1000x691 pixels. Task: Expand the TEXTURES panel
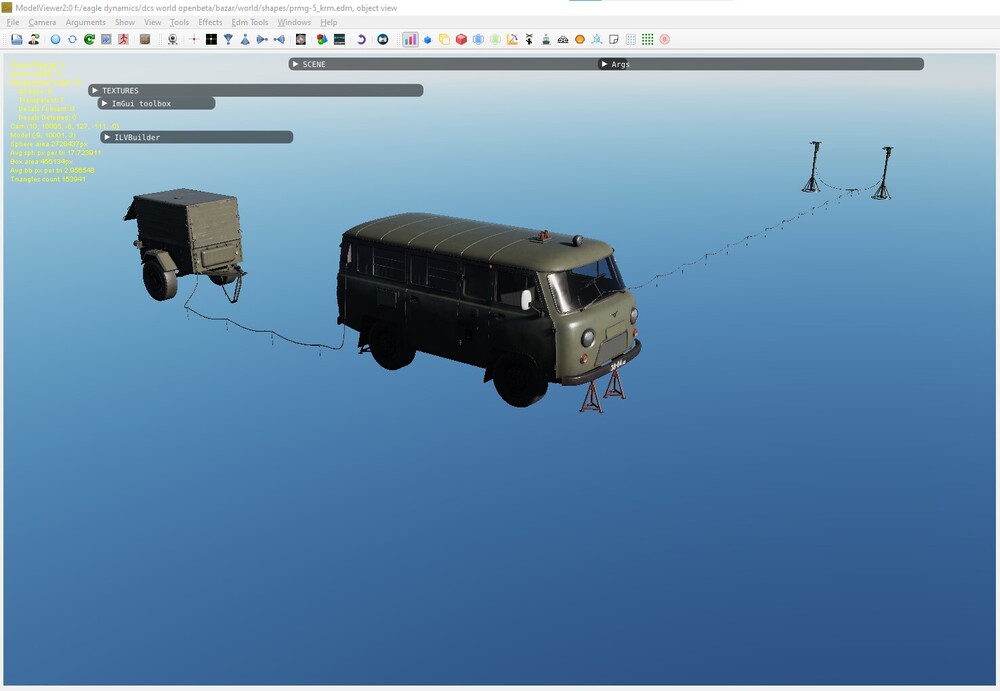pos(95,91)
